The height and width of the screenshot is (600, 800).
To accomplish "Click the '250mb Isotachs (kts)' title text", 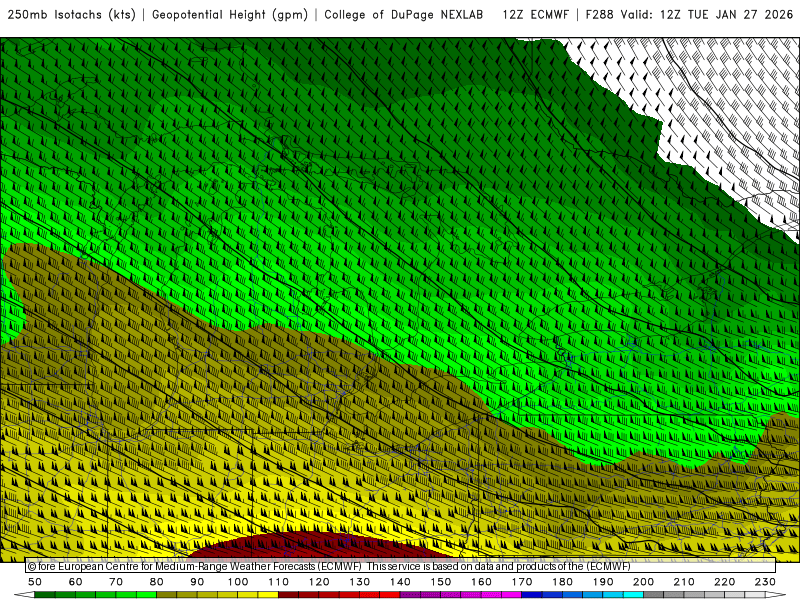I will point(72,15).
